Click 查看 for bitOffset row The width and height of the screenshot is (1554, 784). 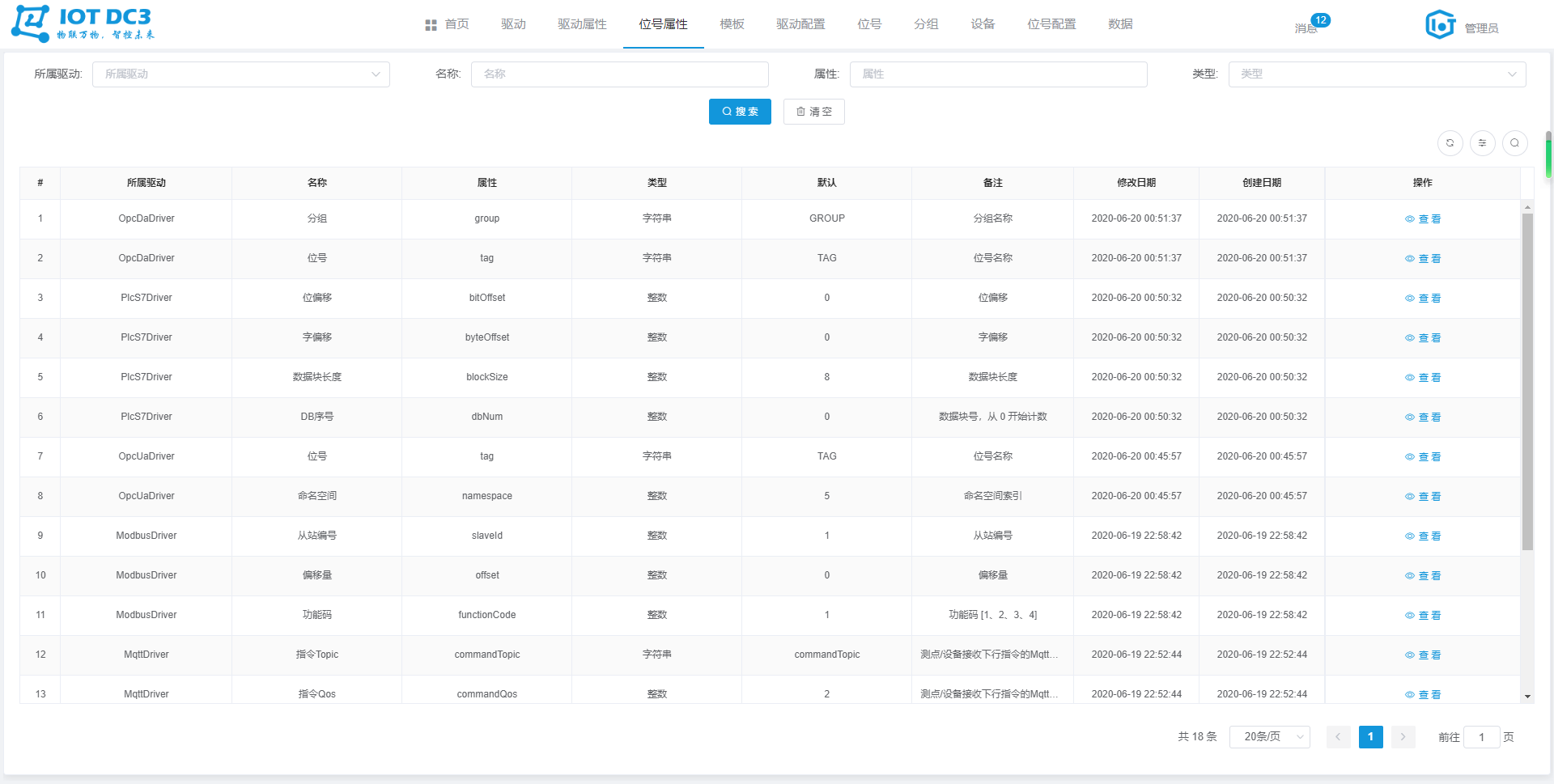[1423, 299]
